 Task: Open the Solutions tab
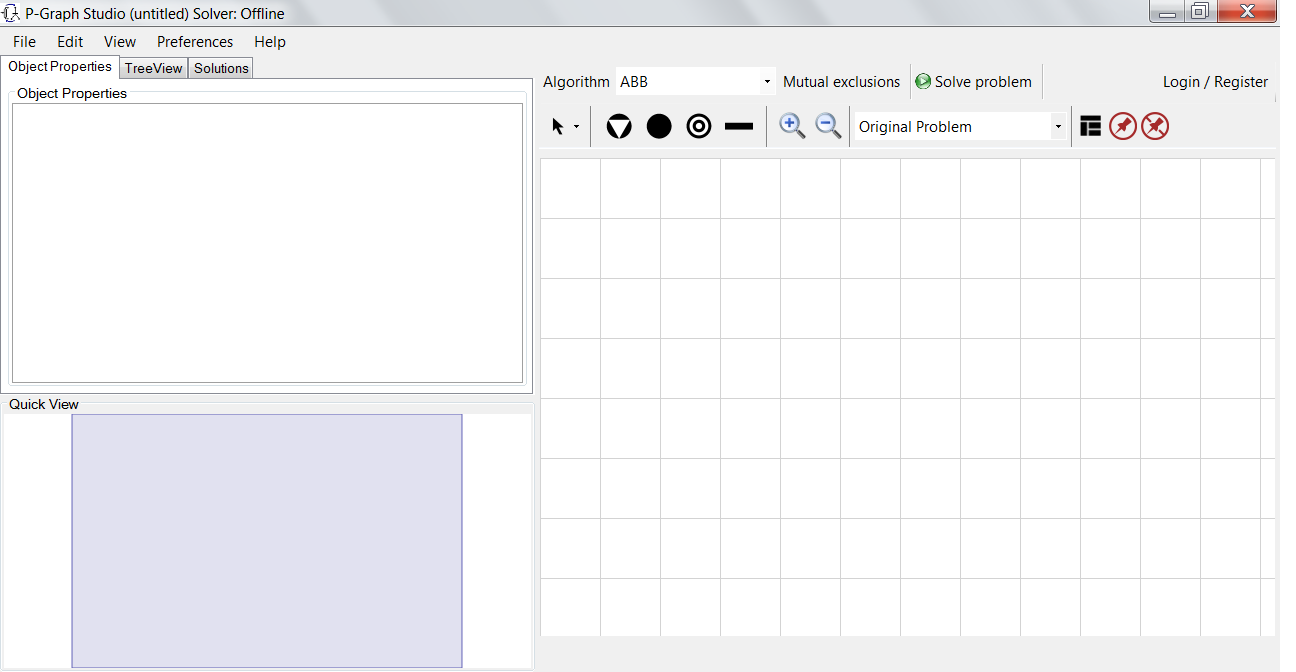(x=220, y=67)
